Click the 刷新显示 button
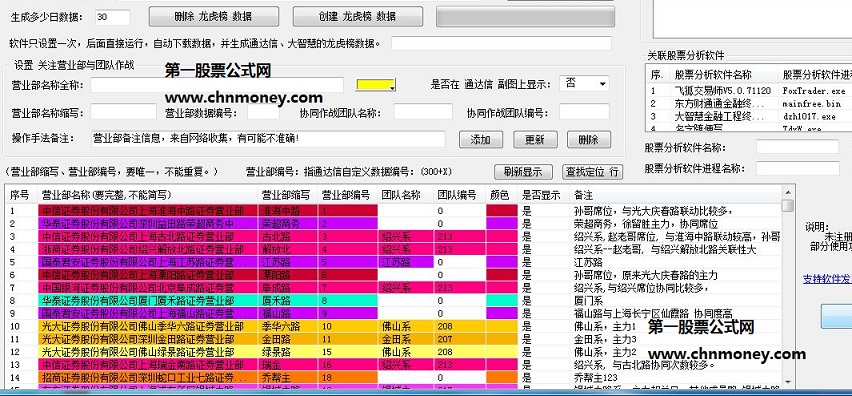Image resolution: width=852 pixels, height=396 pixels. [523, 172]
